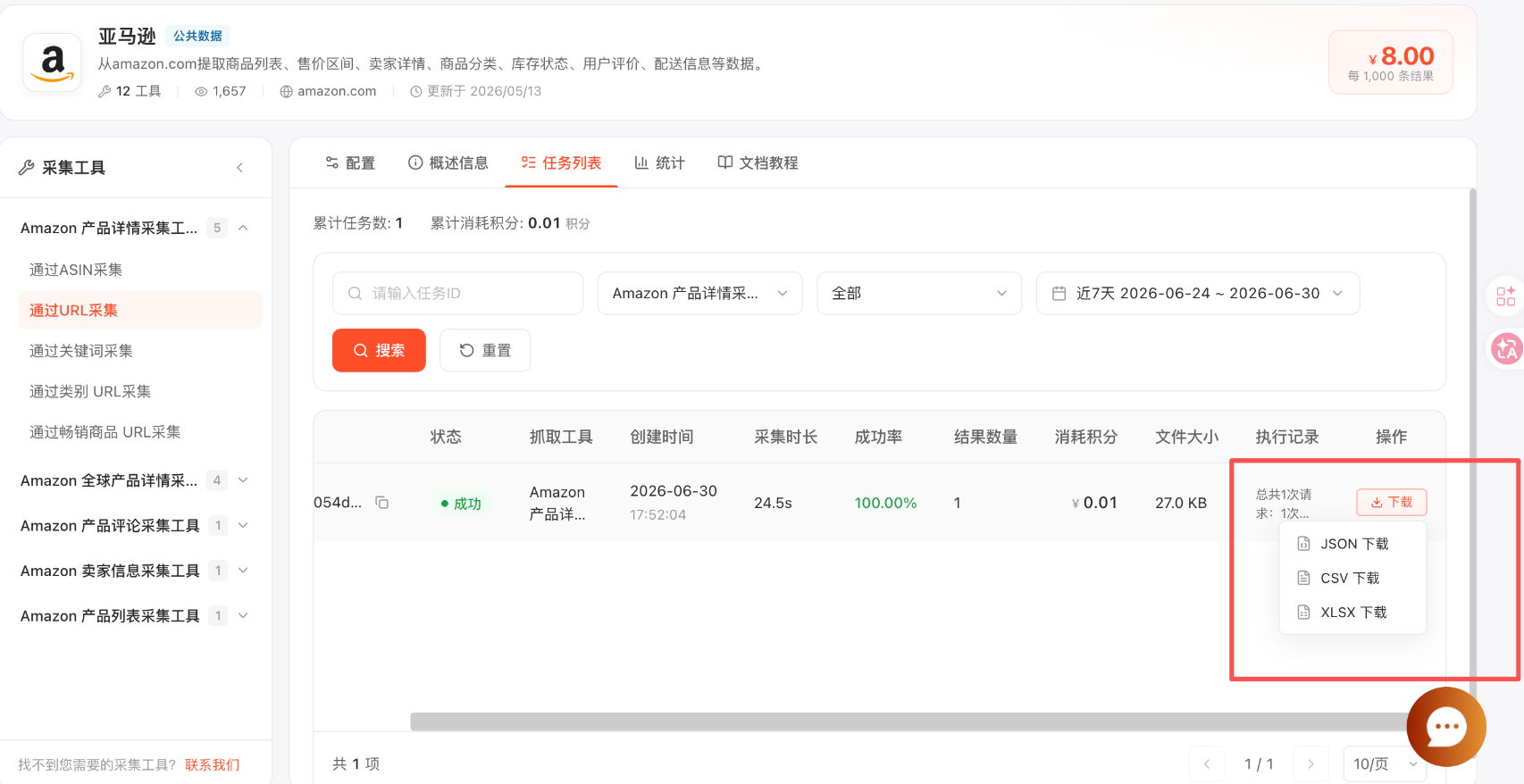Click the 搜索 search button
This screenshot has height=784, width=1524.
pos(379,350)
